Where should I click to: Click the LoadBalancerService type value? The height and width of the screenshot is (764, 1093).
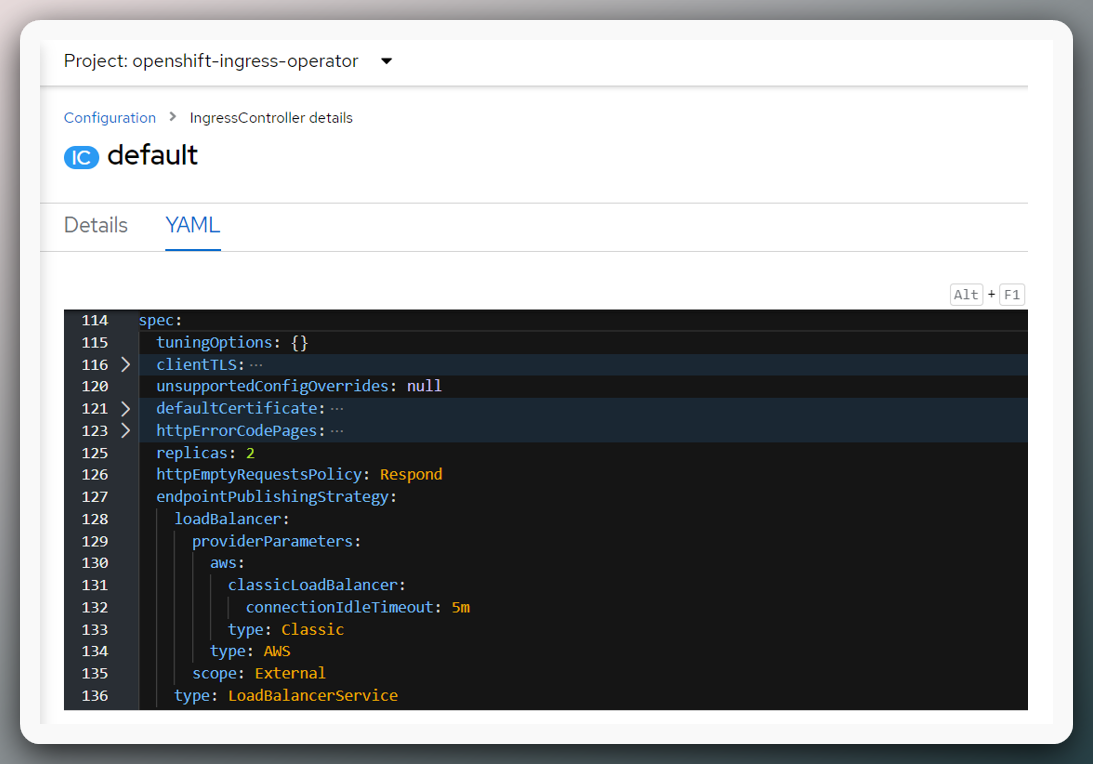tap(313, 696)
